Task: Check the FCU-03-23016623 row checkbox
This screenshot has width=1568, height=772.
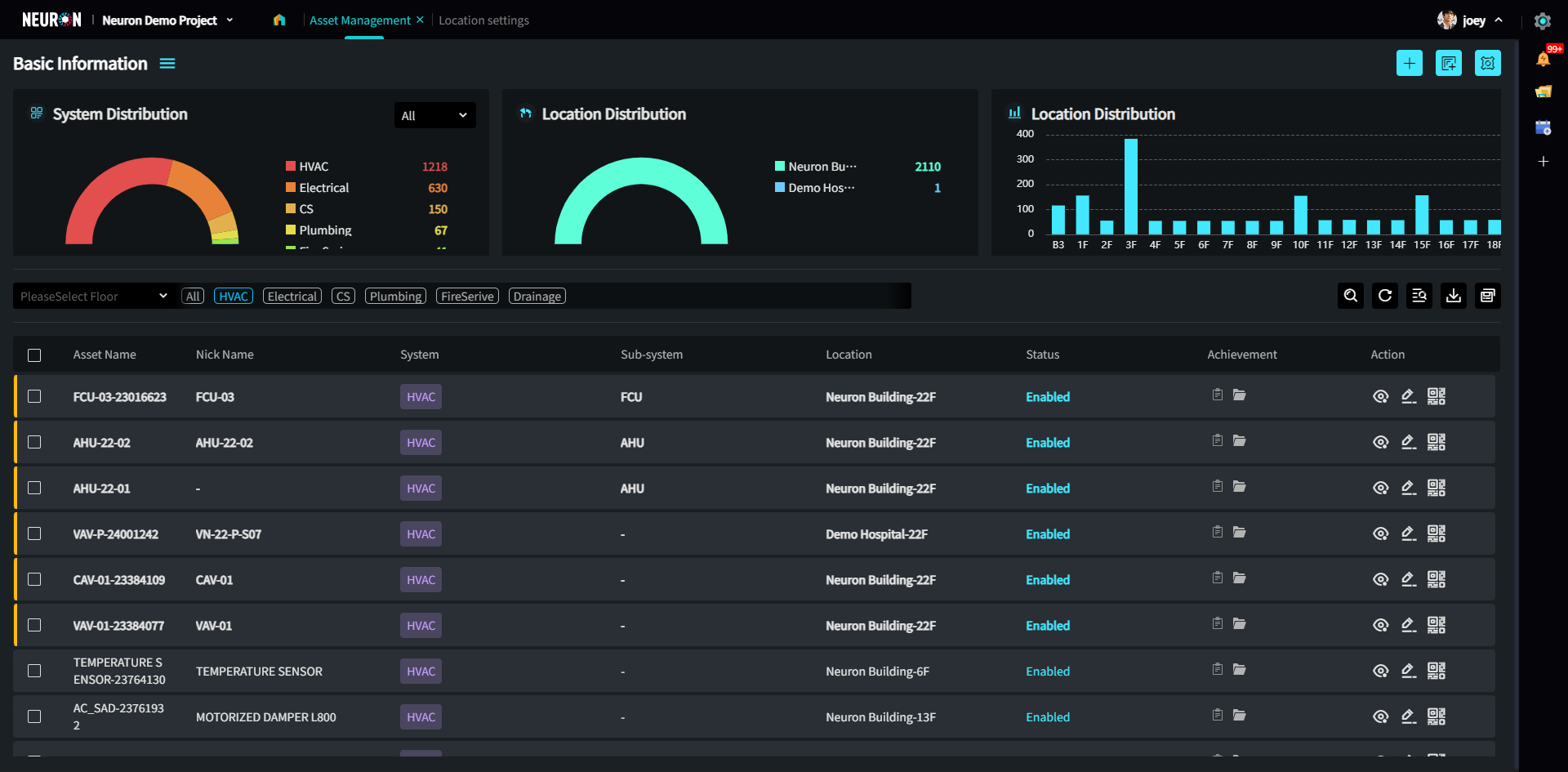Action: click(34, 396)
